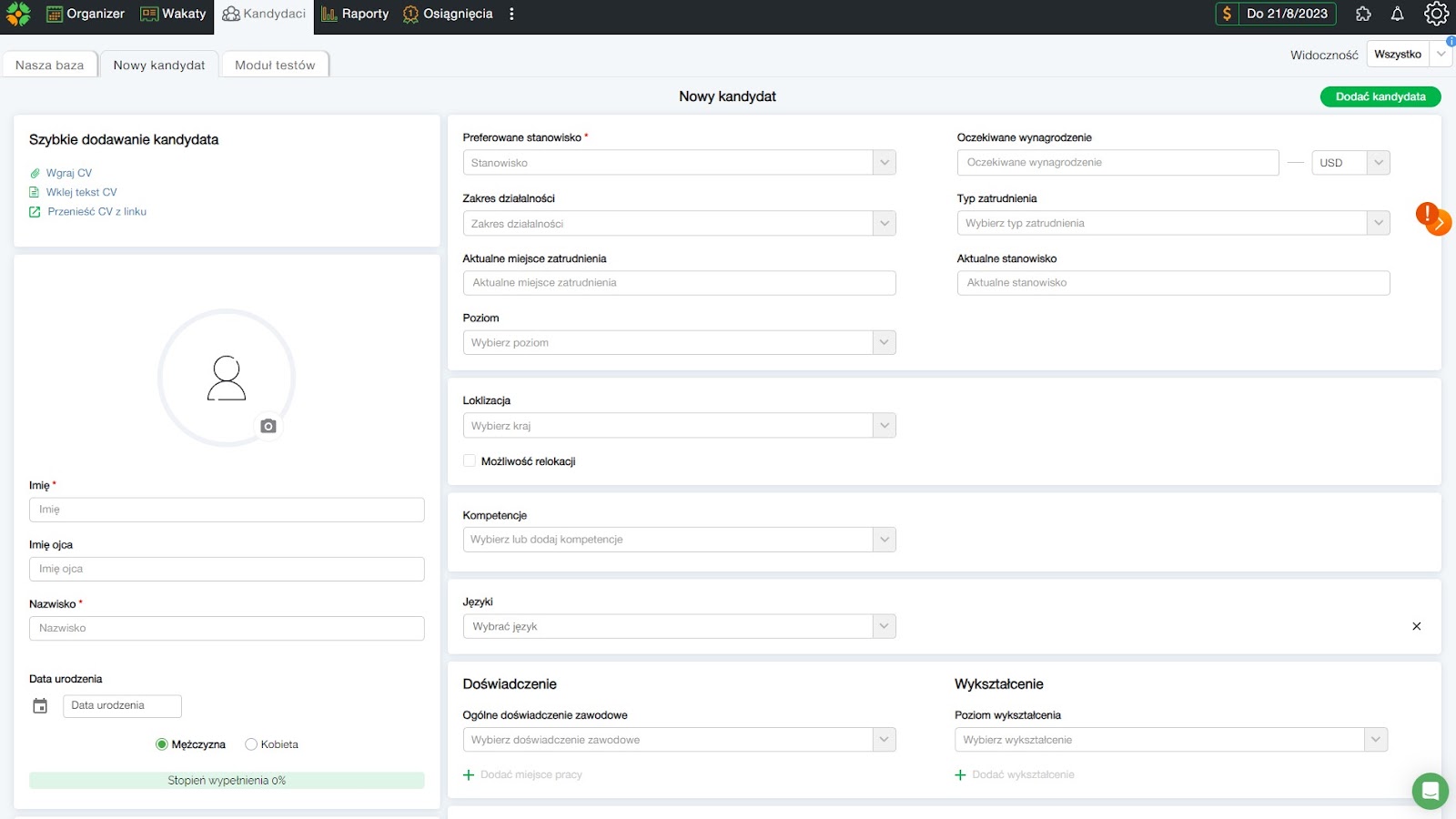
Task: Click the Stopień wypełnienia progress bar
Action: (227, 781)
